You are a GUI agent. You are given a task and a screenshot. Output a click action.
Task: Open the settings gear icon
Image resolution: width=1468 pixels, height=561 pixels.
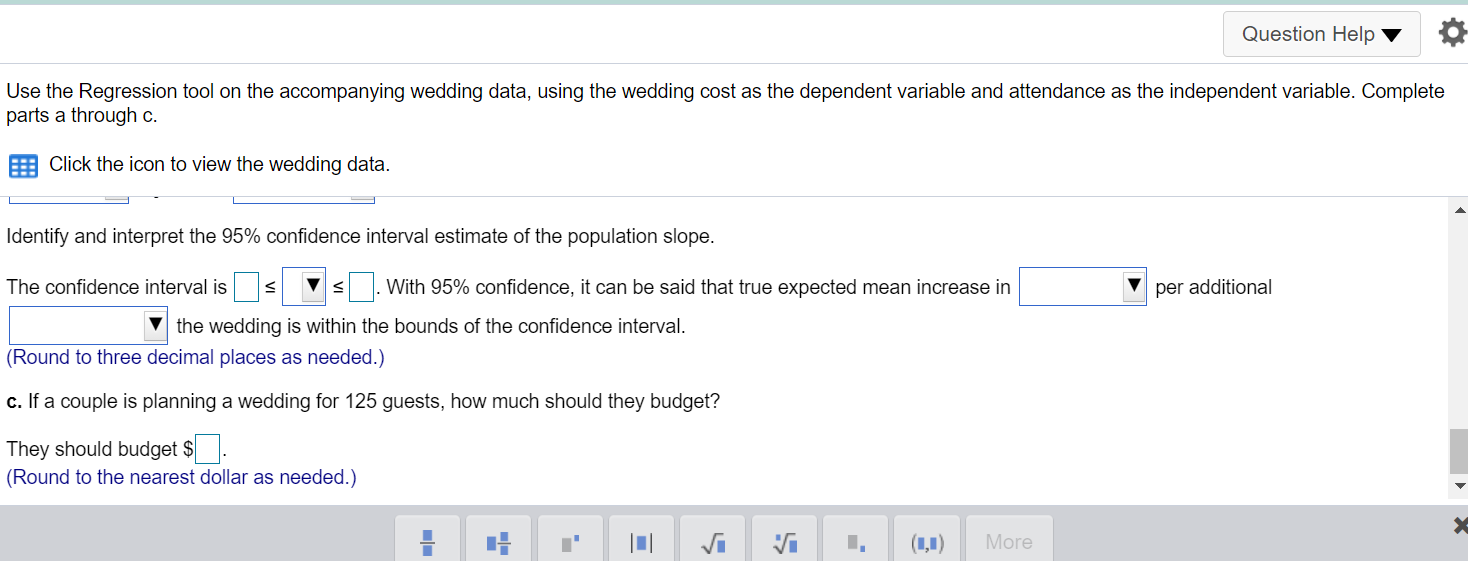1452,33
